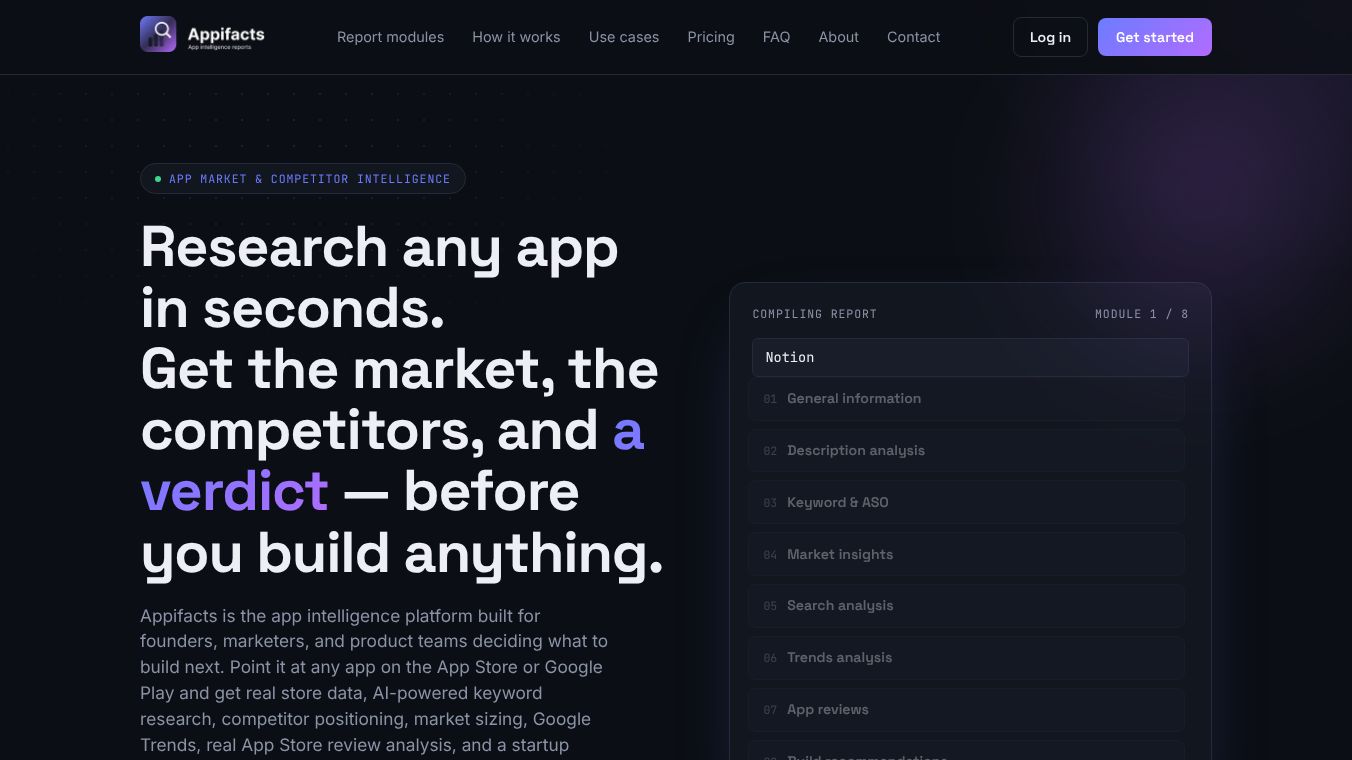The image size is (1352, 760).
Task: Select the Search analysis module row
Action: coord(966,606)
